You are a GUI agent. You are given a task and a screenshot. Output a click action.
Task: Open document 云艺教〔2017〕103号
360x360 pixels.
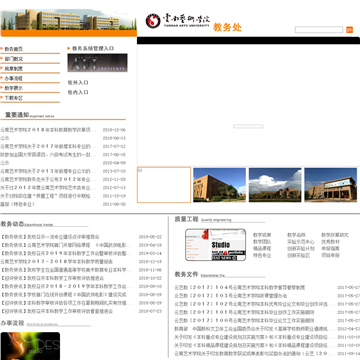pyautogui.click(x=231, y=296)
